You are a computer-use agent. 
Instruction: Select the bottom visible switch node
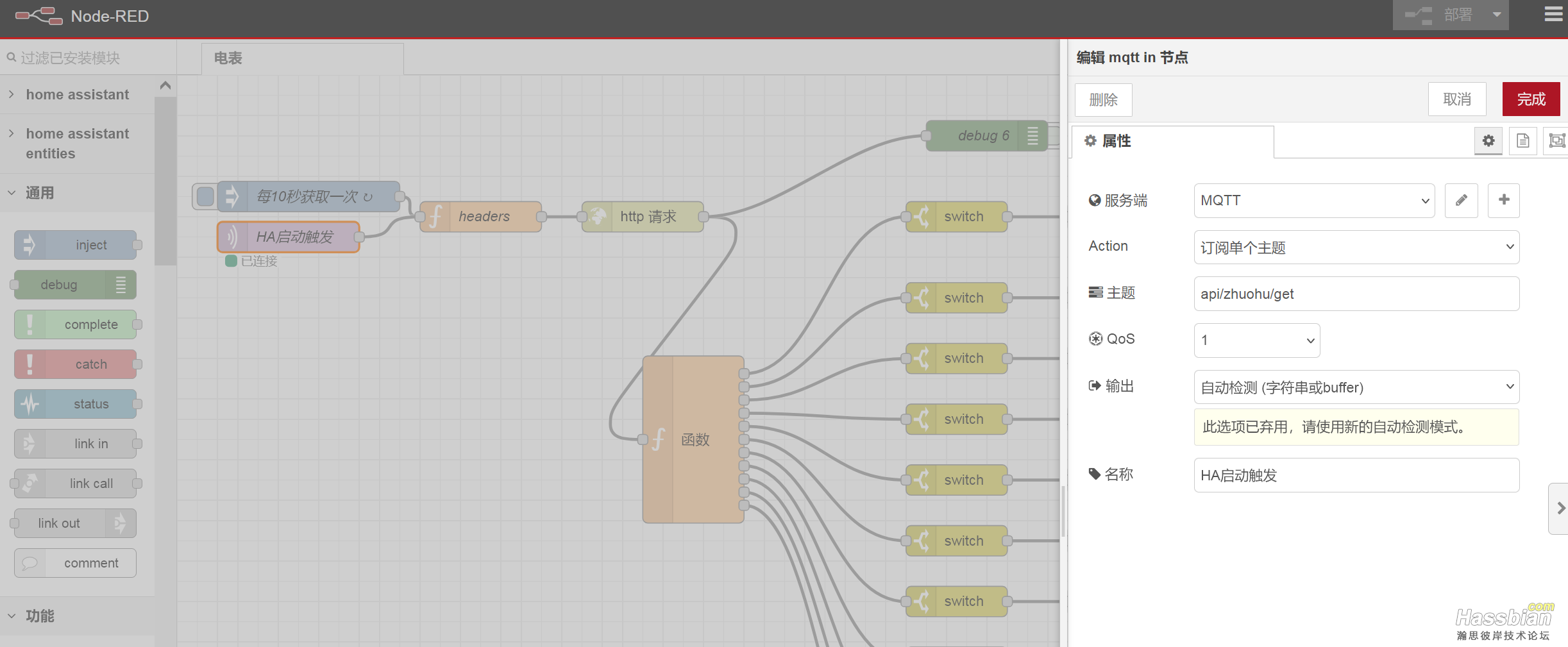957,601
